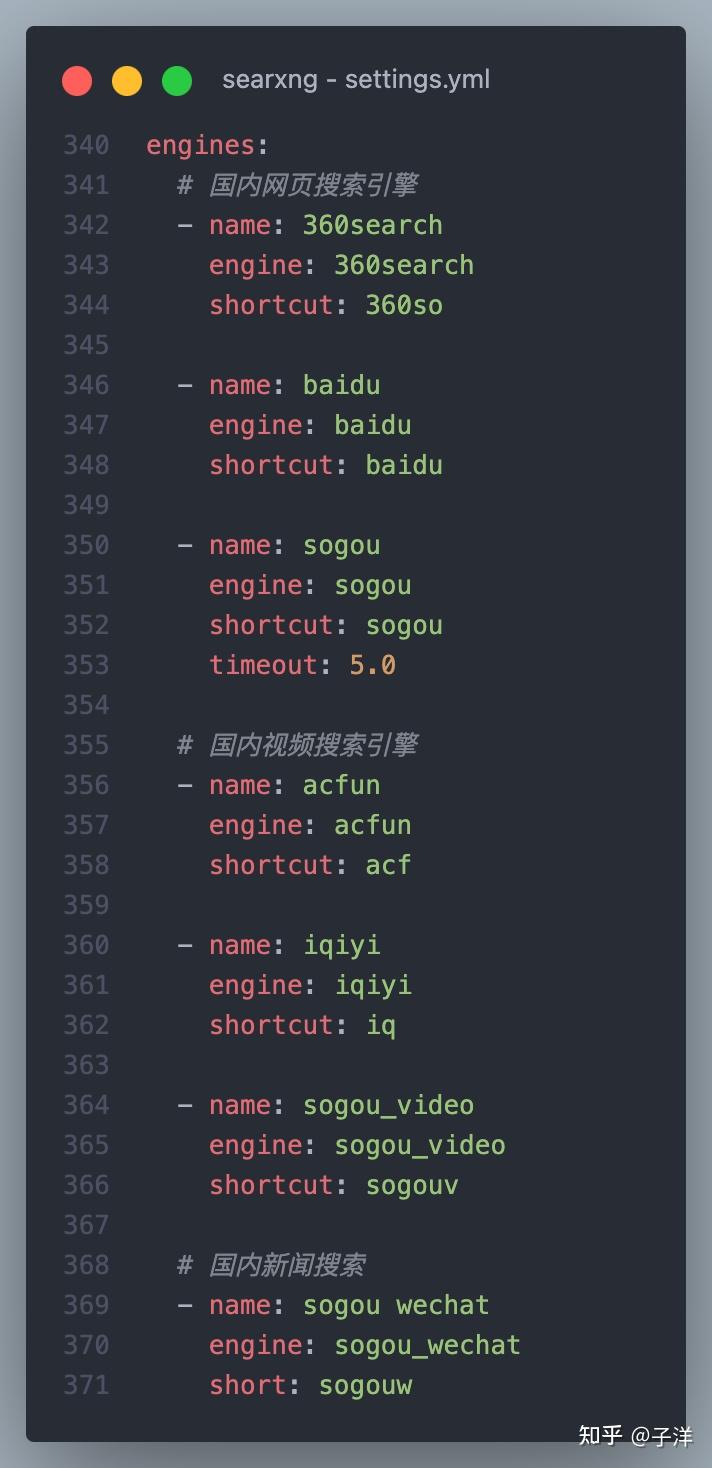
Task: Click the searxng - settings.yml title
Action: pos(356,80)
